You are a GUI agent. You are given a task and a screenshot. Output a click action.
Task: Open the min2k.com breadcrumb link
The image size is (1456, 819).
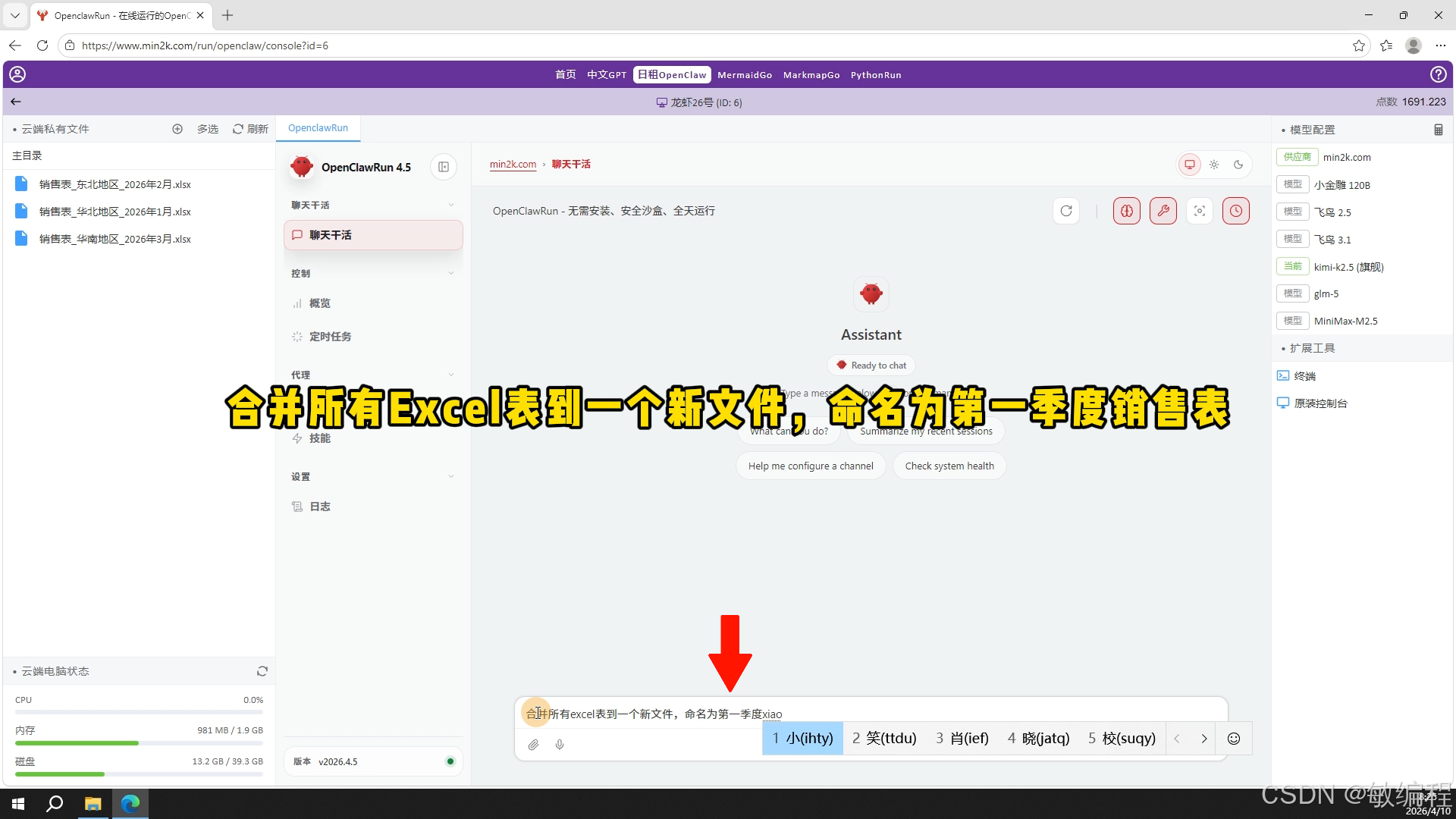click(x=513, y=165)
